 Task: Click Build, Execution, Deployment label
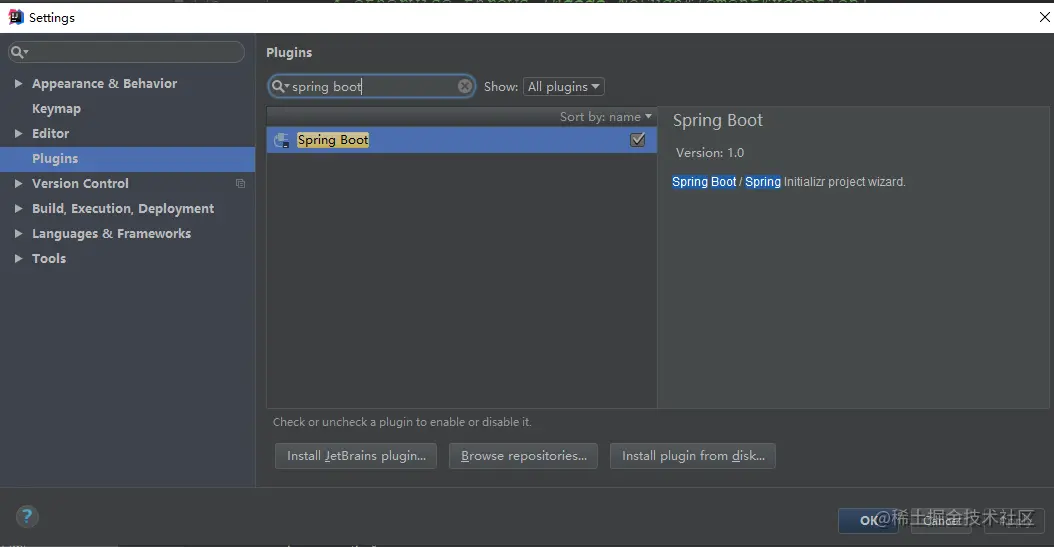123,209
